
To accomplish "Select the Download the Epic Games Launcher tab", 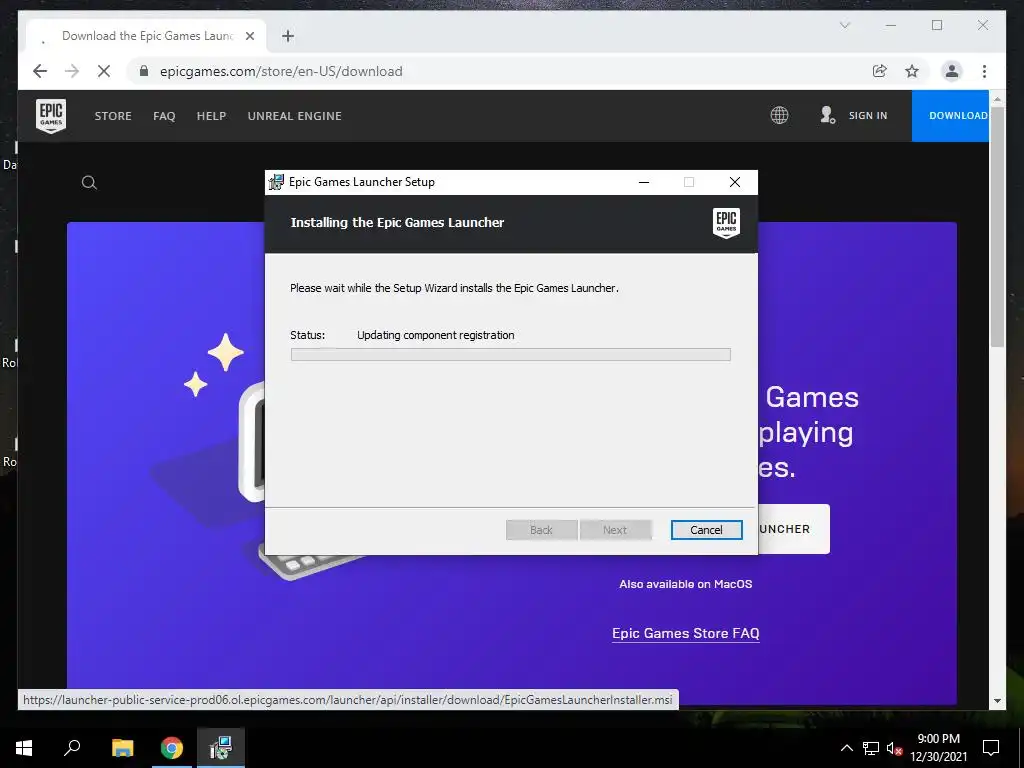I will [x=146, y=36].
